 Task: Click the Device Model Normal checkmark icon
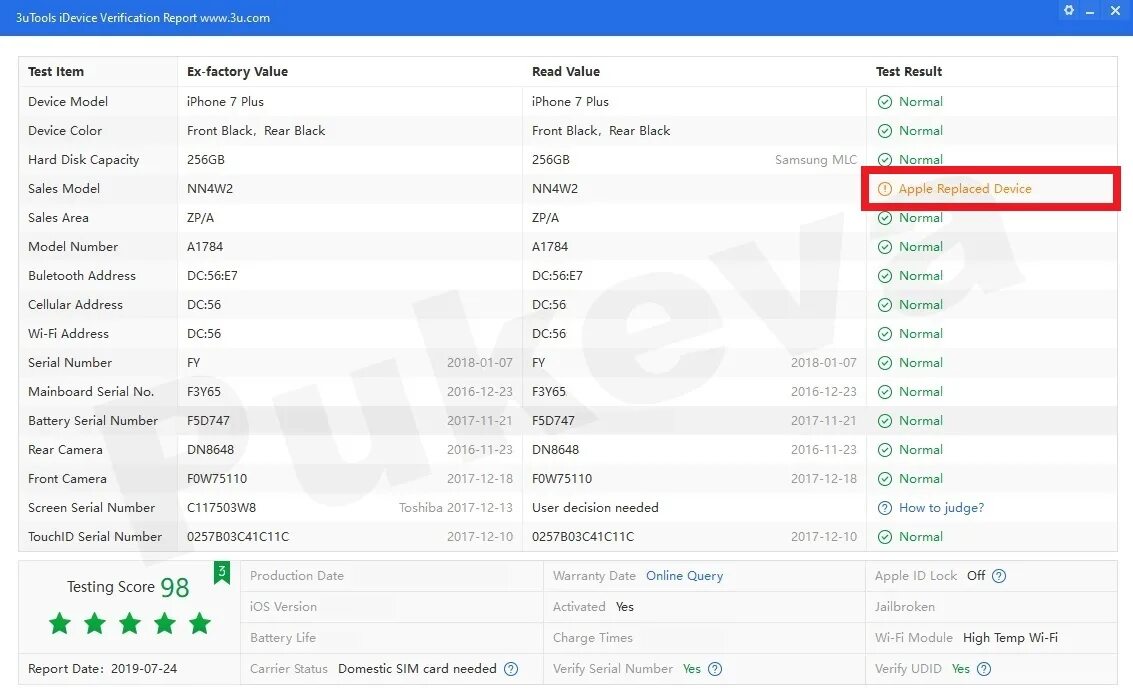coord(884,102)
